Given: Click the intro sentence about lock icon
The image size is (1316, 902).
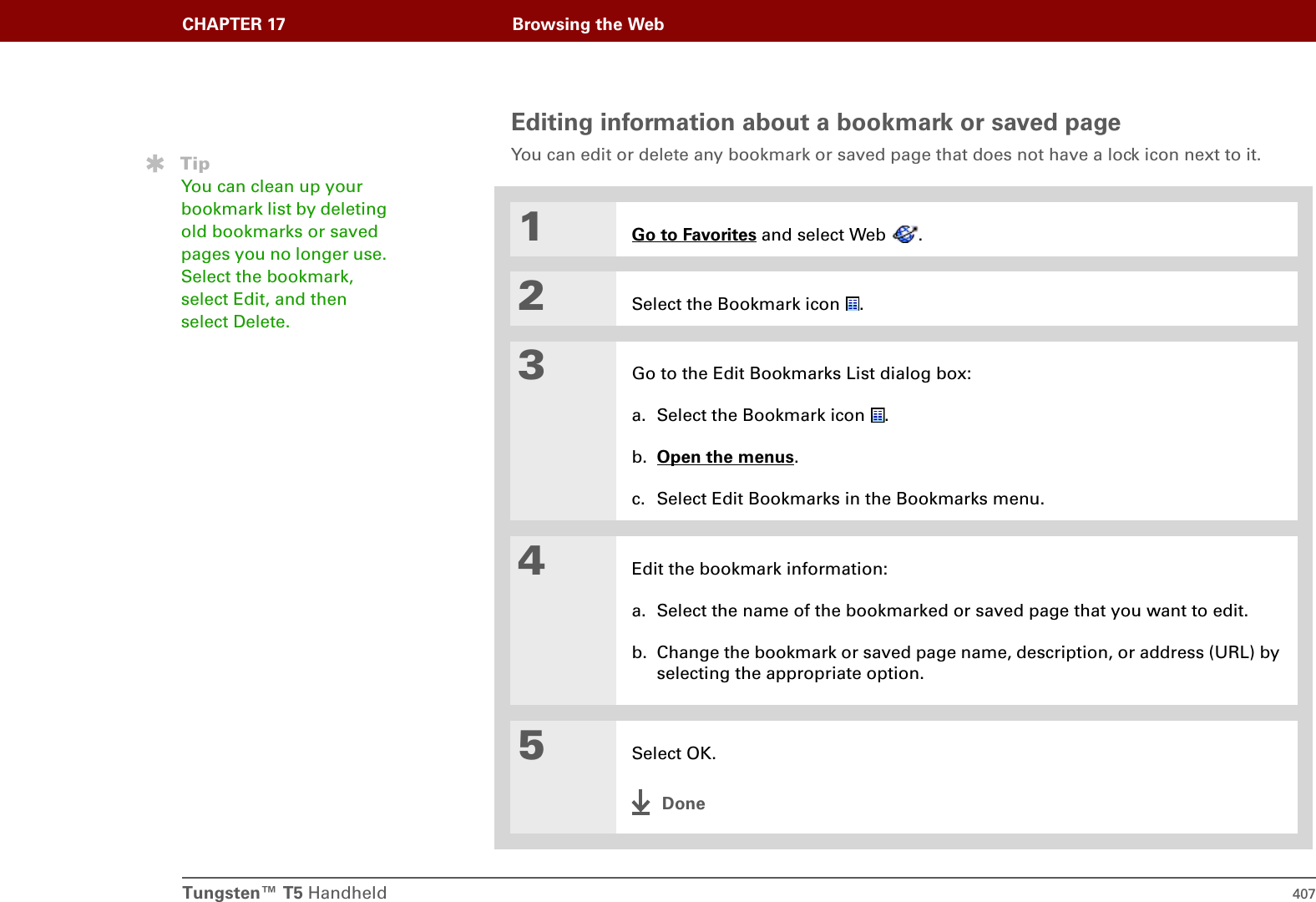Looking at the screenshot, I should [x=886, y=155].
